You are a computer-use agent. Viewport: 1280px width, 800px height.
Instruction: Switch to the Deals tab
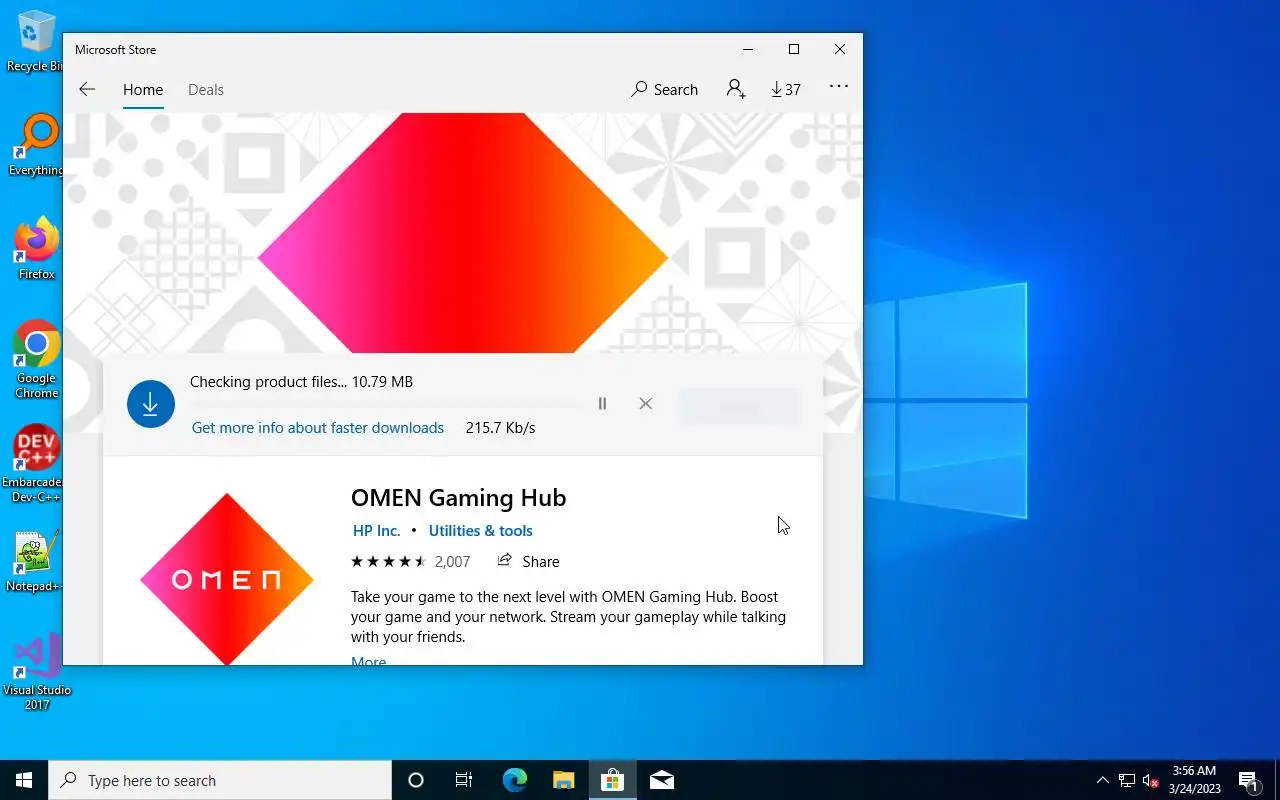point(206,90)
